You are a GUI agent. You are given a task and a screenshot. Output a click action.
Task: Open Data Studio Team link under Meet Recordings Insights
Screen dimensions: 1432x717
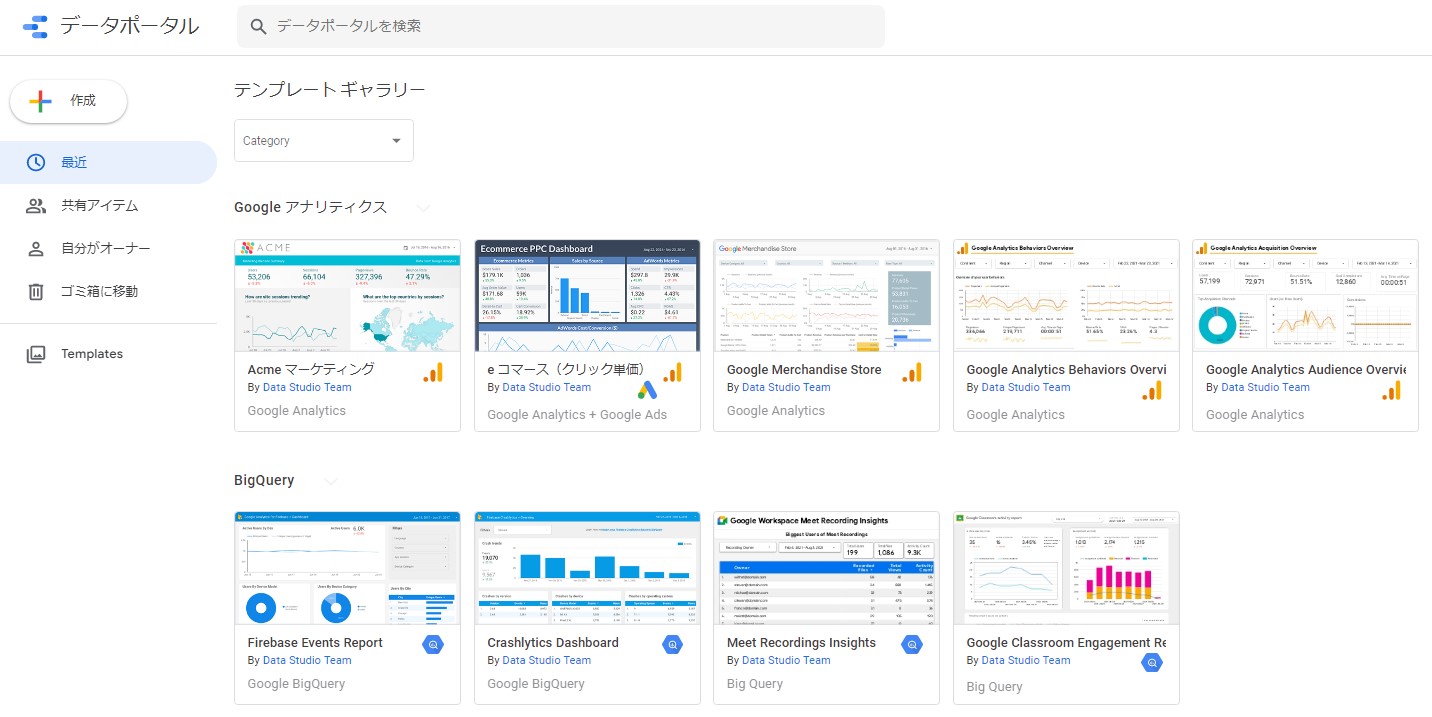click(x=786, y=660)
